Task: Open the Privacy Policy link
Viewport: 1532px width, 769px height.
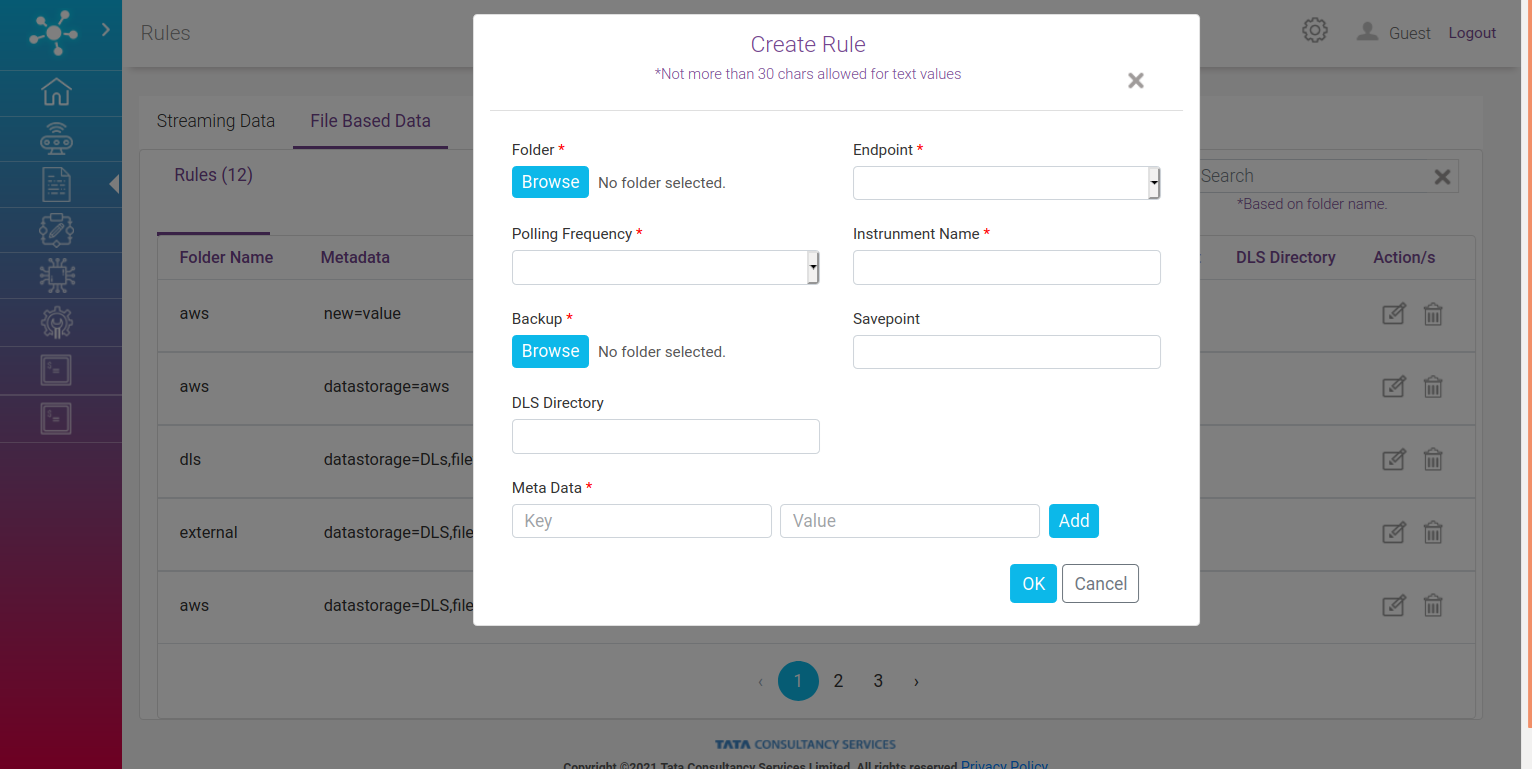Action: point(1004,764)
